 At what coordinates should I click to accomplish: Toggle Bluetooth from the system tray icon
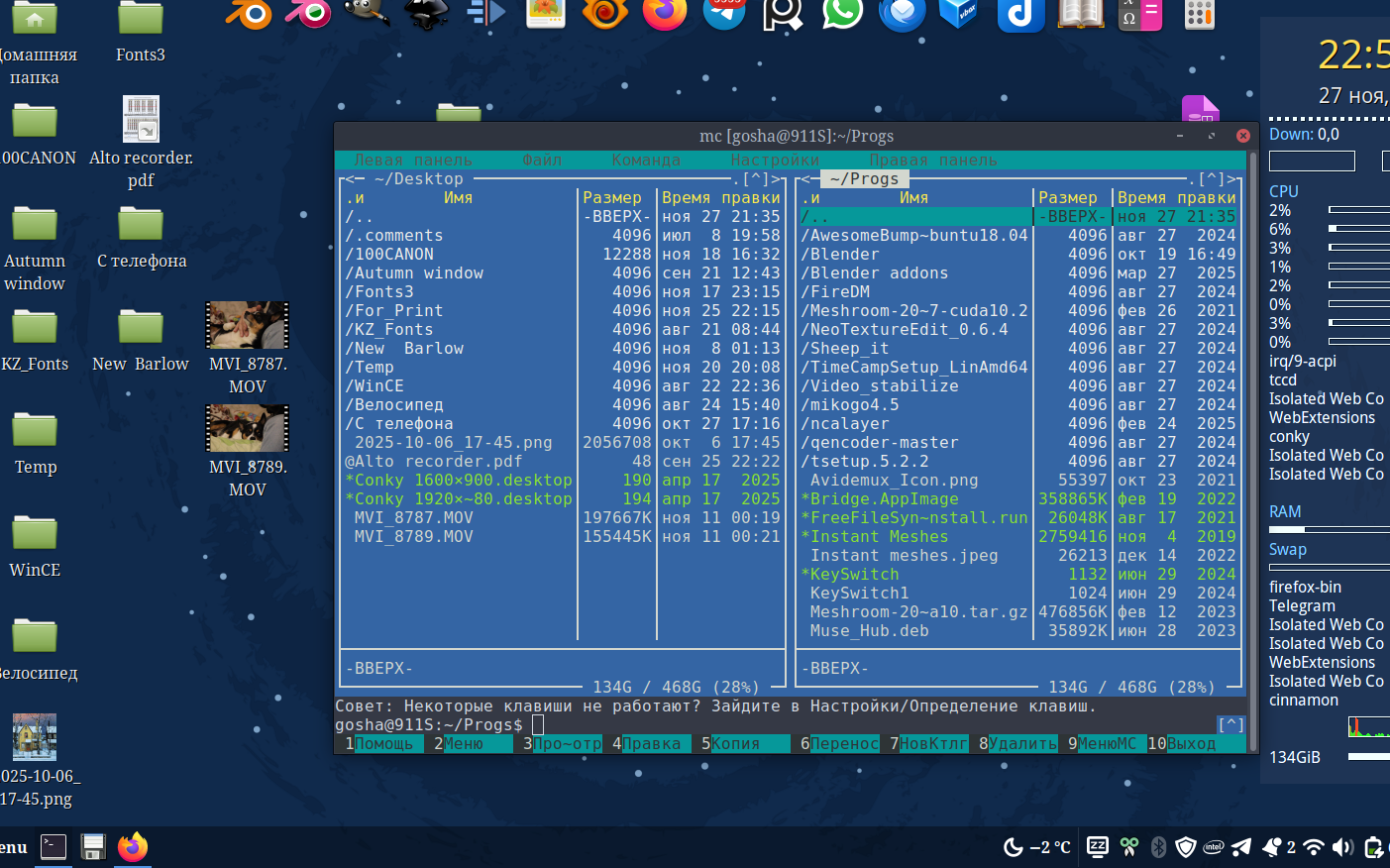pos(1157,847)
